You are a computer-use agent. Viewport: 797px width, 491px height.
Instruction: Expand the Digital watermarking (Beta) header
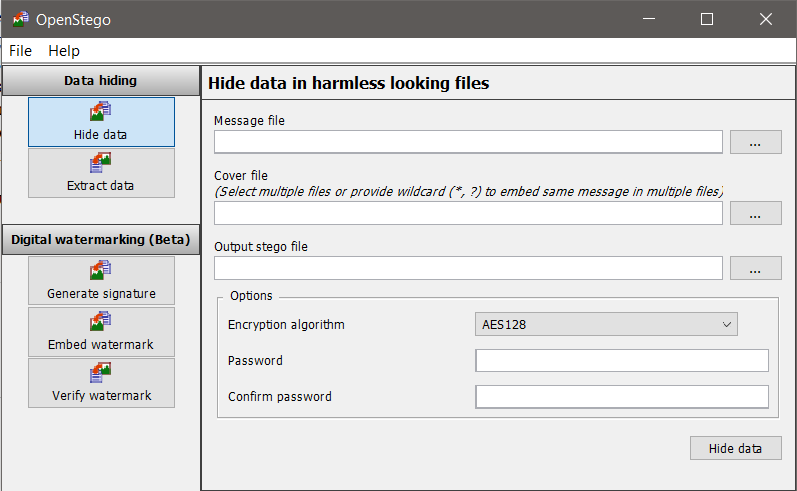pos(100,240)
